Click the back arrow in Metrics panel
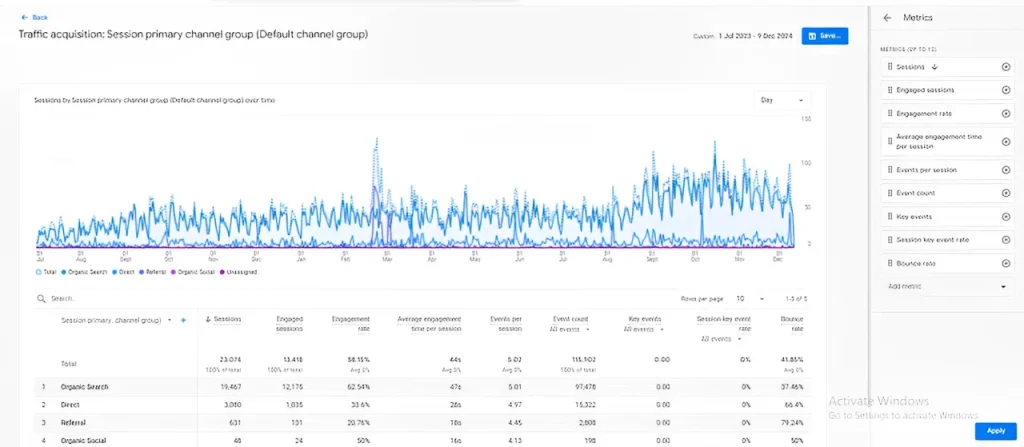Viewport: 1024px width, 447px height. pos(888,18)
